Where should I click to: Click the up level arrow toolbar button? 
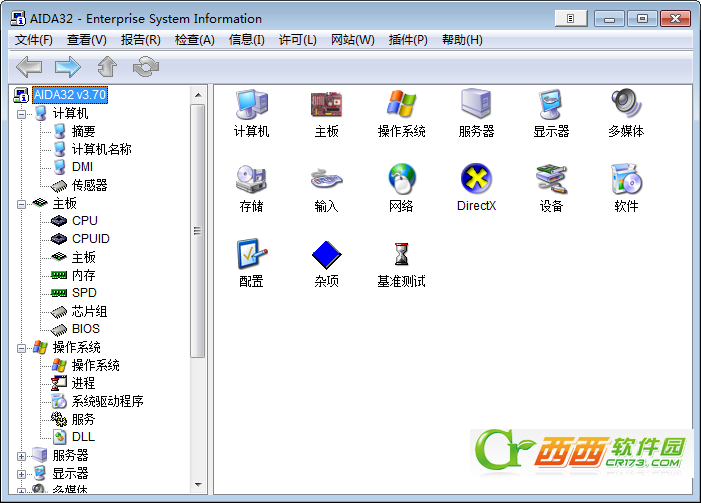pyautogui.click(x=107, y=67)
